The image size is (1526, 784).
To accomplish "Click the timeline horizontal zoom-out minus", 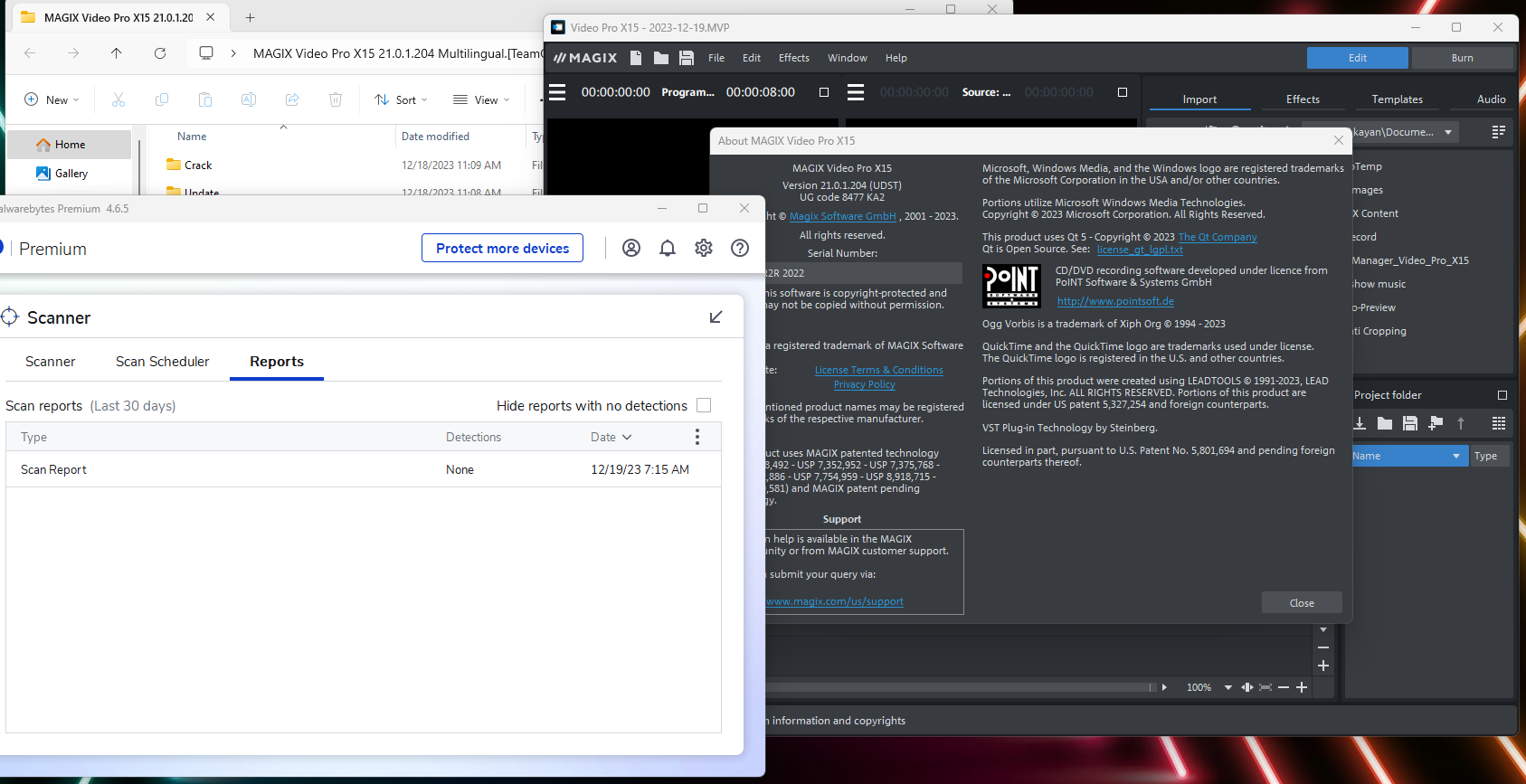I will tap(1284, 687).
